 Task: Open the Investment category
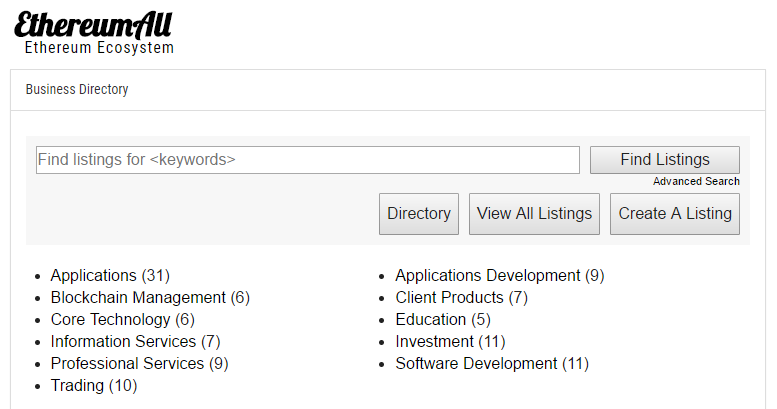(x=435, y=342)
